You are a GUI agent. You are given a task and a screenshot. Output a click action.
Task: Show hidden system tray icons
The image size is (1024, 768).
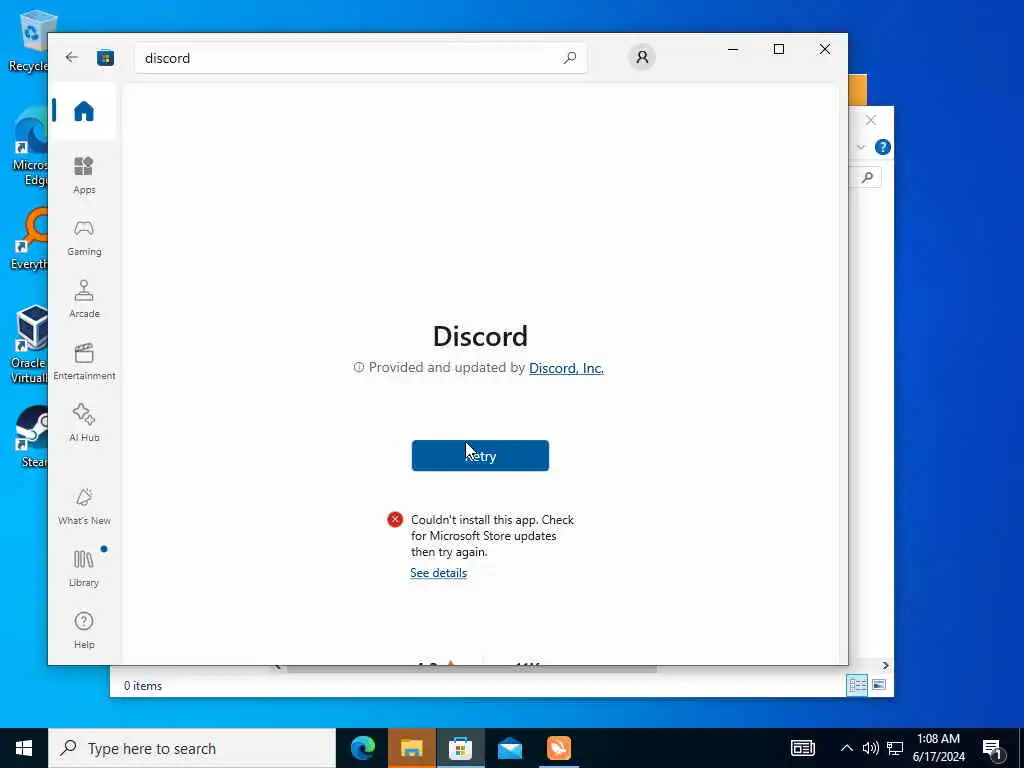[846, 748]
